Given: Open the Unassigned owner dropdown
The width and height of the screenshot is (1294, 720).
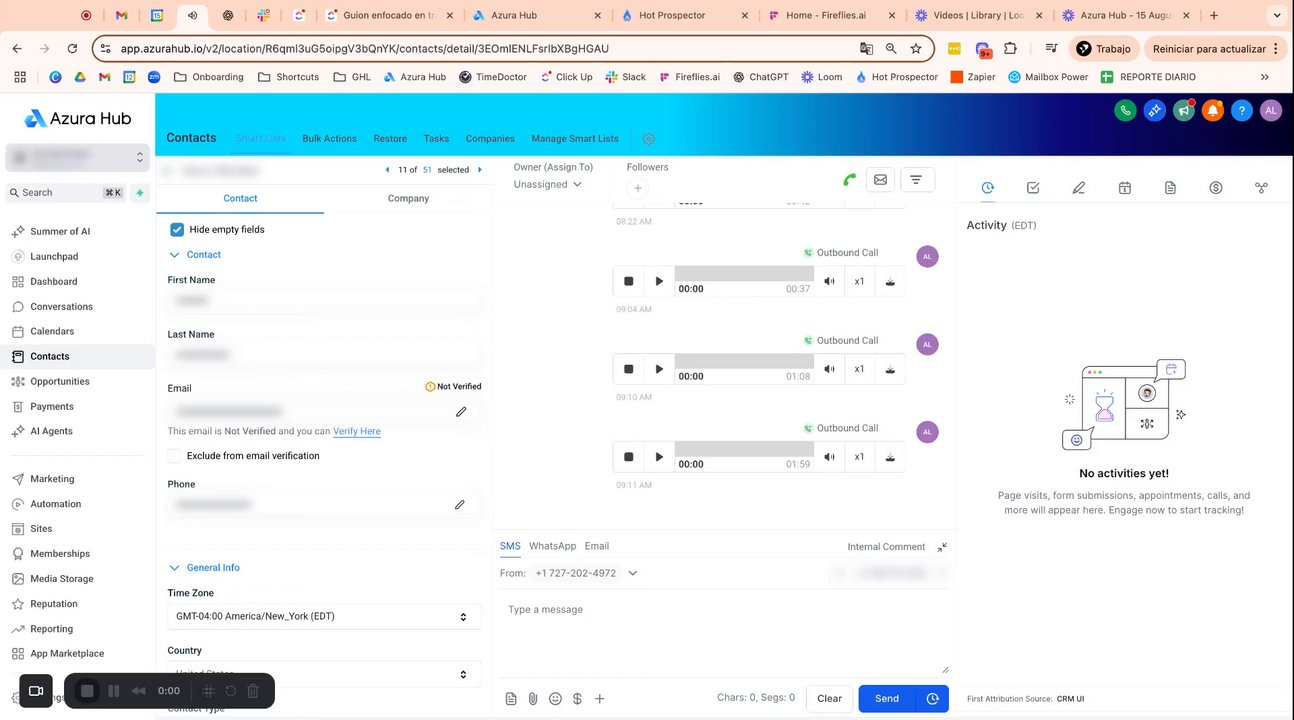Looking at the screenshot, I should [x=548, y=184].
